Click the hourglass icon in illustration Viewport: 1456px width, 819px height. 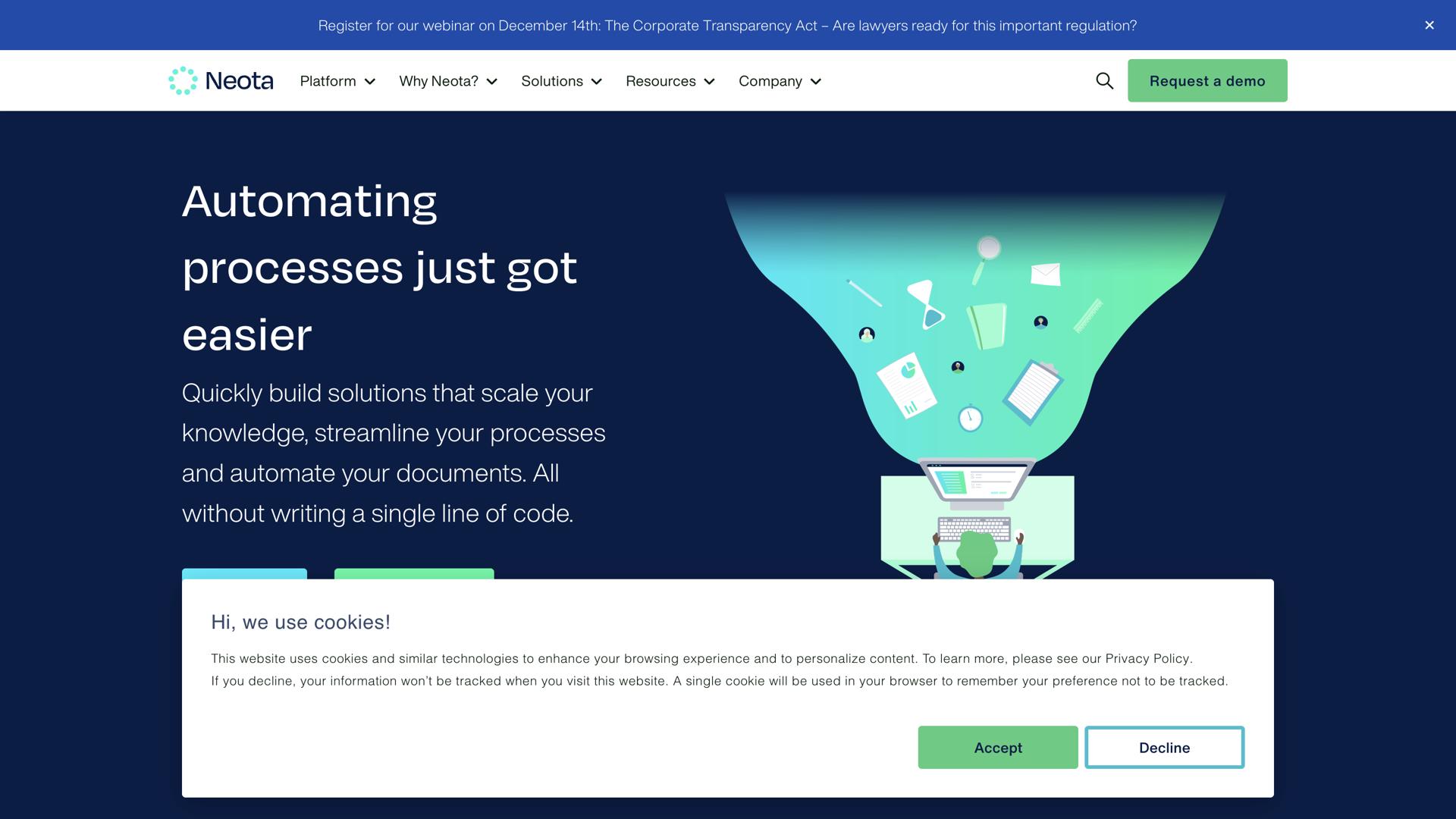(x=927, y=305)
